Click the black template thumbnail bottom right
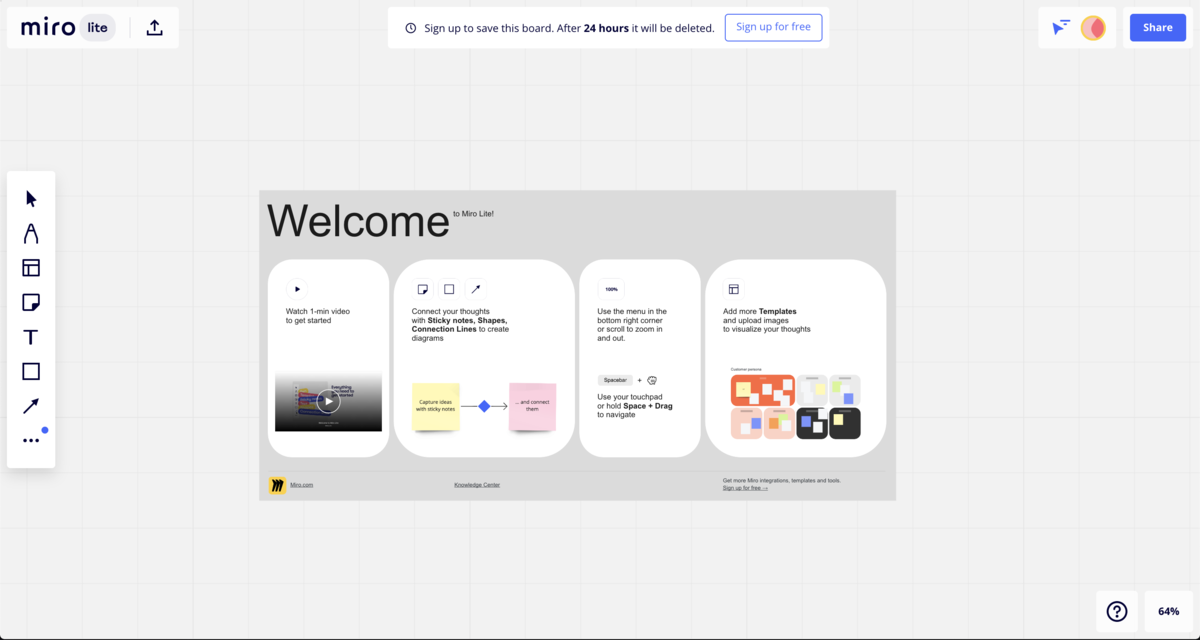 [x=844, y=423]
